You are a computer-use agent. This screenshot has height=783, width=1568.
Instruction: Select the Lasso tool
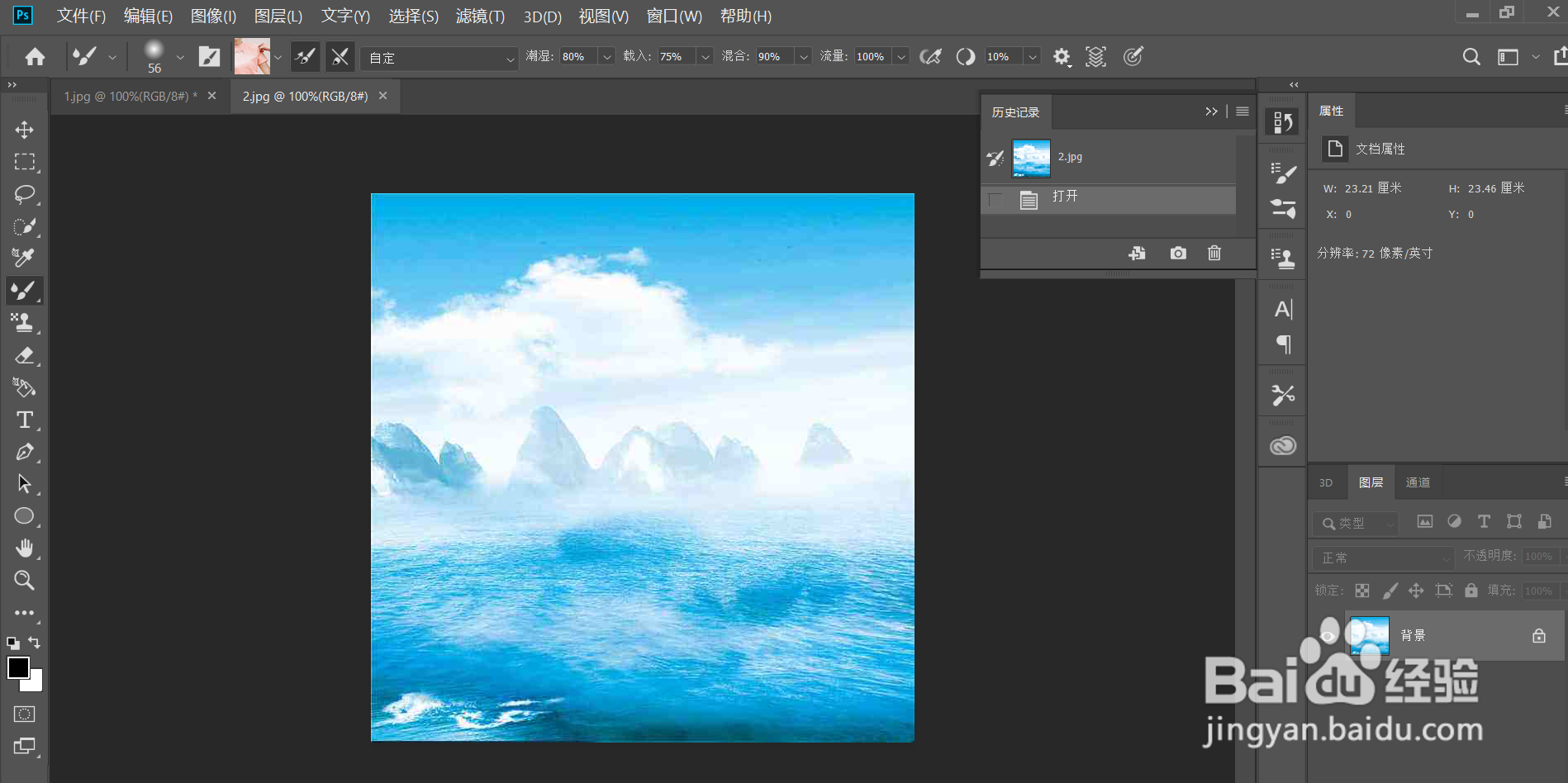click(x=24, y=194)
